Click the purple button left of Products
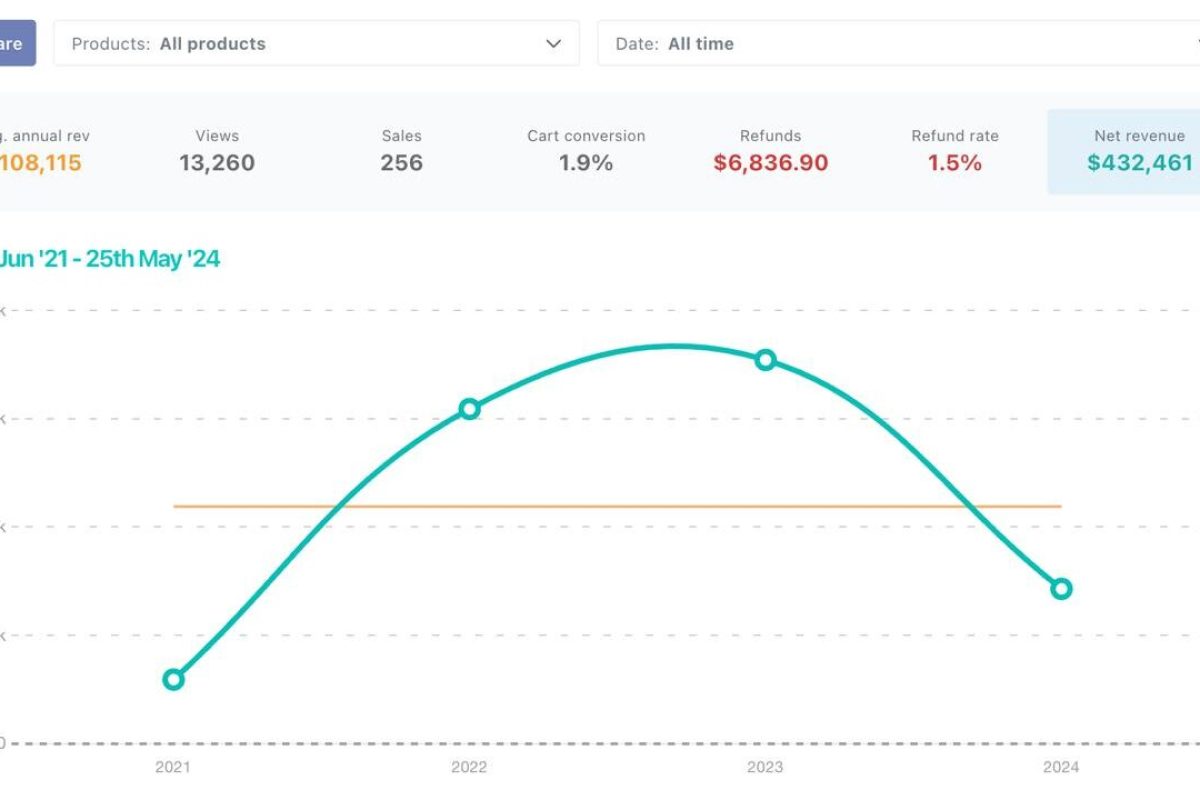 coord(15,44)
